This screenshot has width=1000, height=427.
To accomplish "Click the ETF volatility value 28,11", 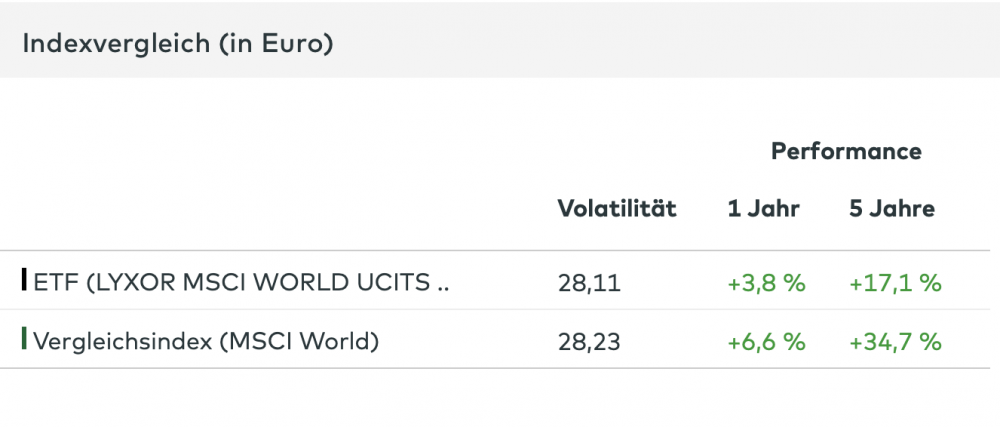I will tap(589, 283).
